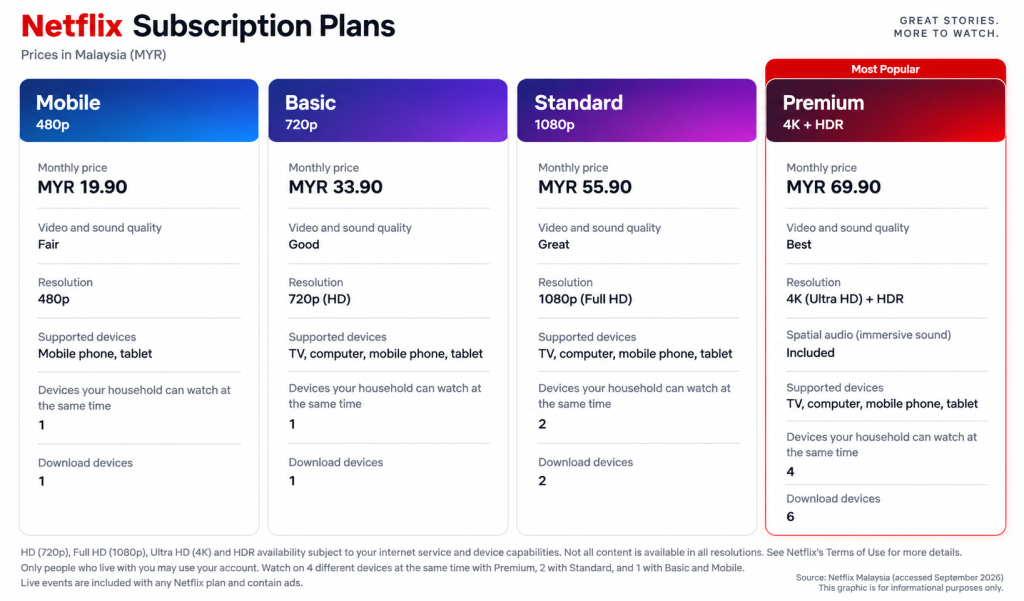Screen dimensions: 1024x601
Task: Click the Source: Netflix Malaysia footnote
Action: [899, 577]
